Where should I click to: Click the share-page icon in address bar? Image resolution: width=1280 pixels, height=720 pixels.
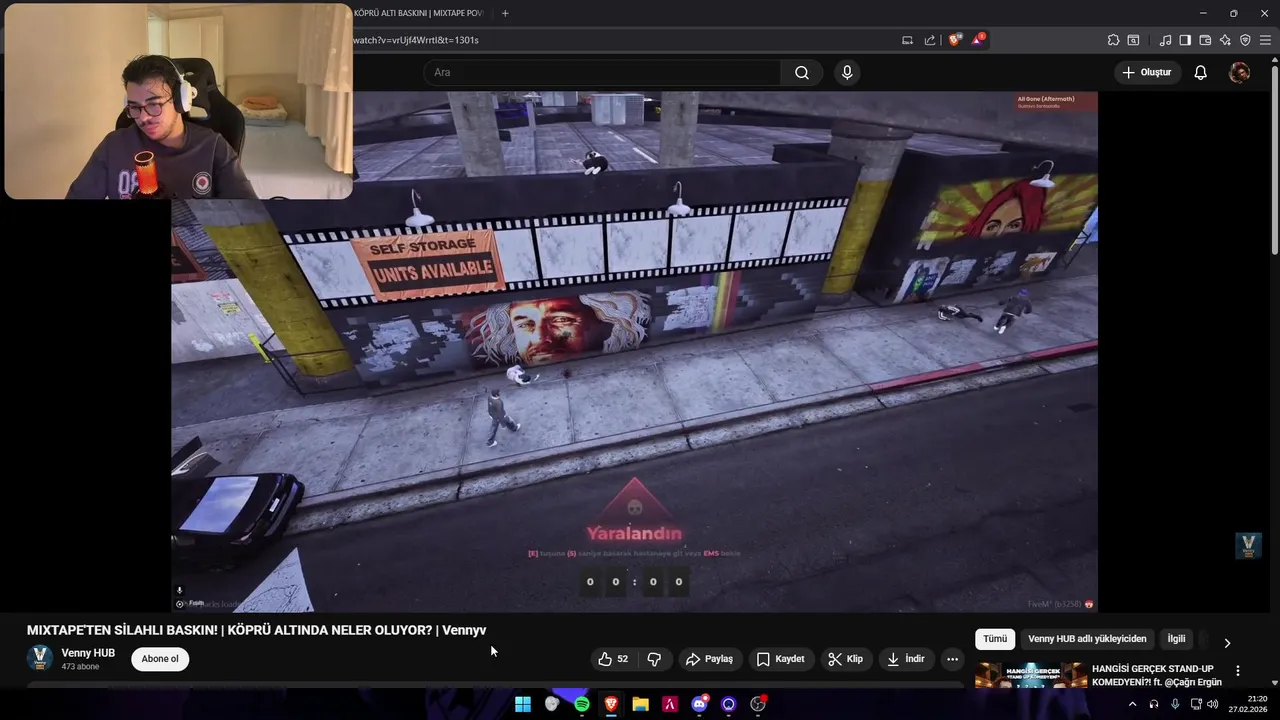pos(930,40)
